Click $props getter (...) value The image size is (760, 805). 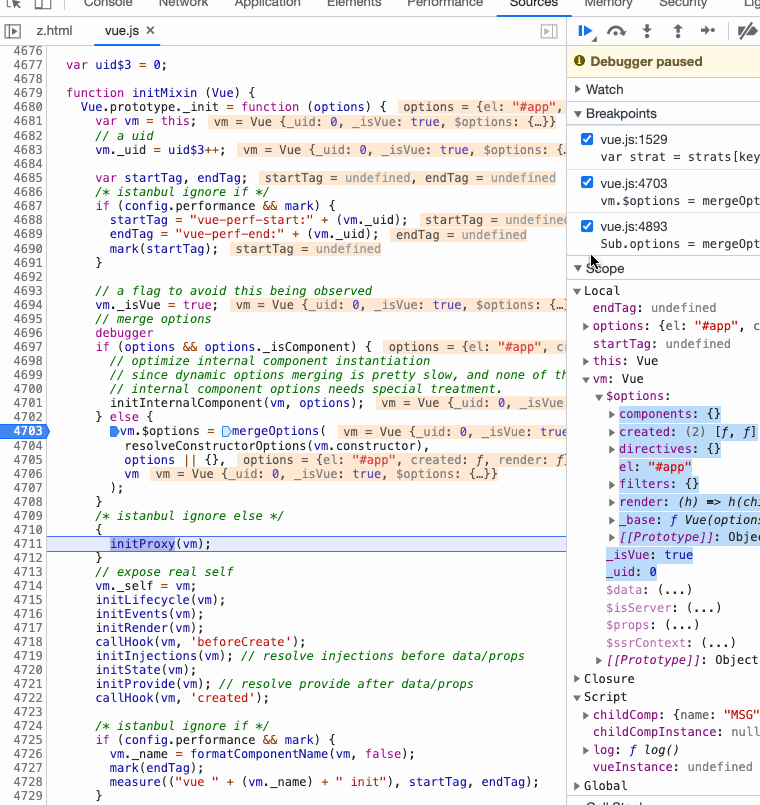pos(682,625)
